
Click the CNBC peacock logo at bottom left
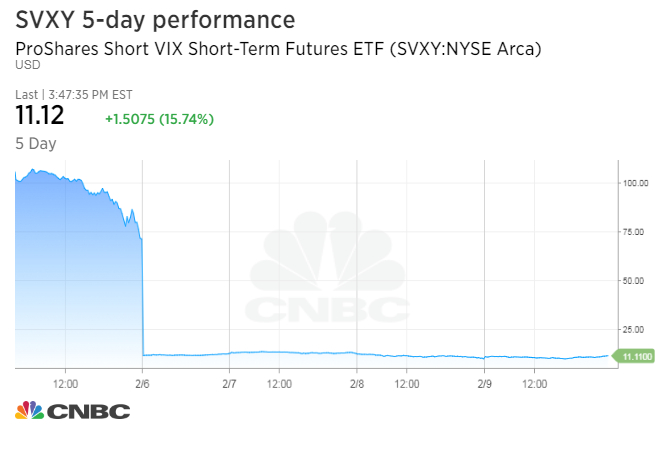click(72, 411)
